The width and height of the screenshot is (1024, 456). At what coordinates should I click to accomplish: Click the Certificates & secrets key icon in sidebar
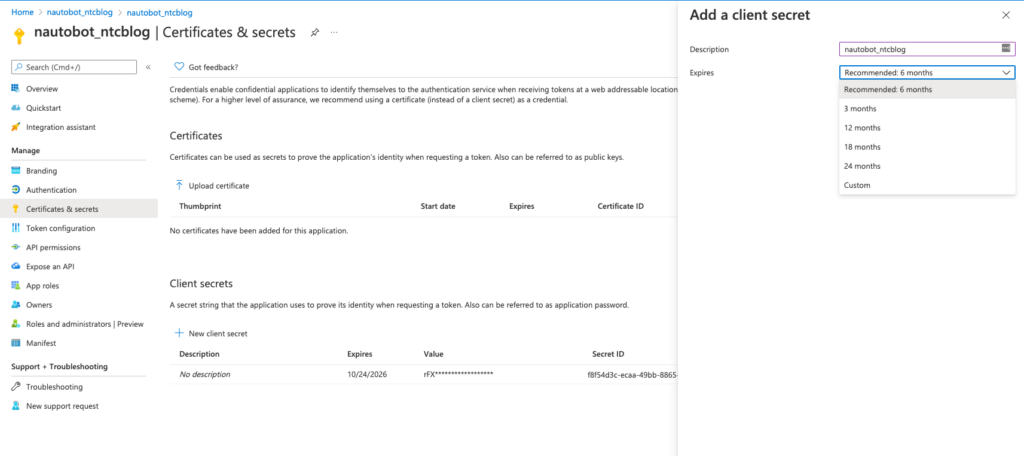point(16,209)
